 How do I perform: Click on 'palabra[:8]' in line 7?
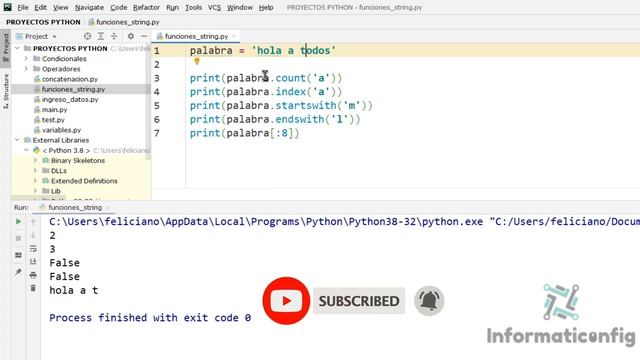260,133
